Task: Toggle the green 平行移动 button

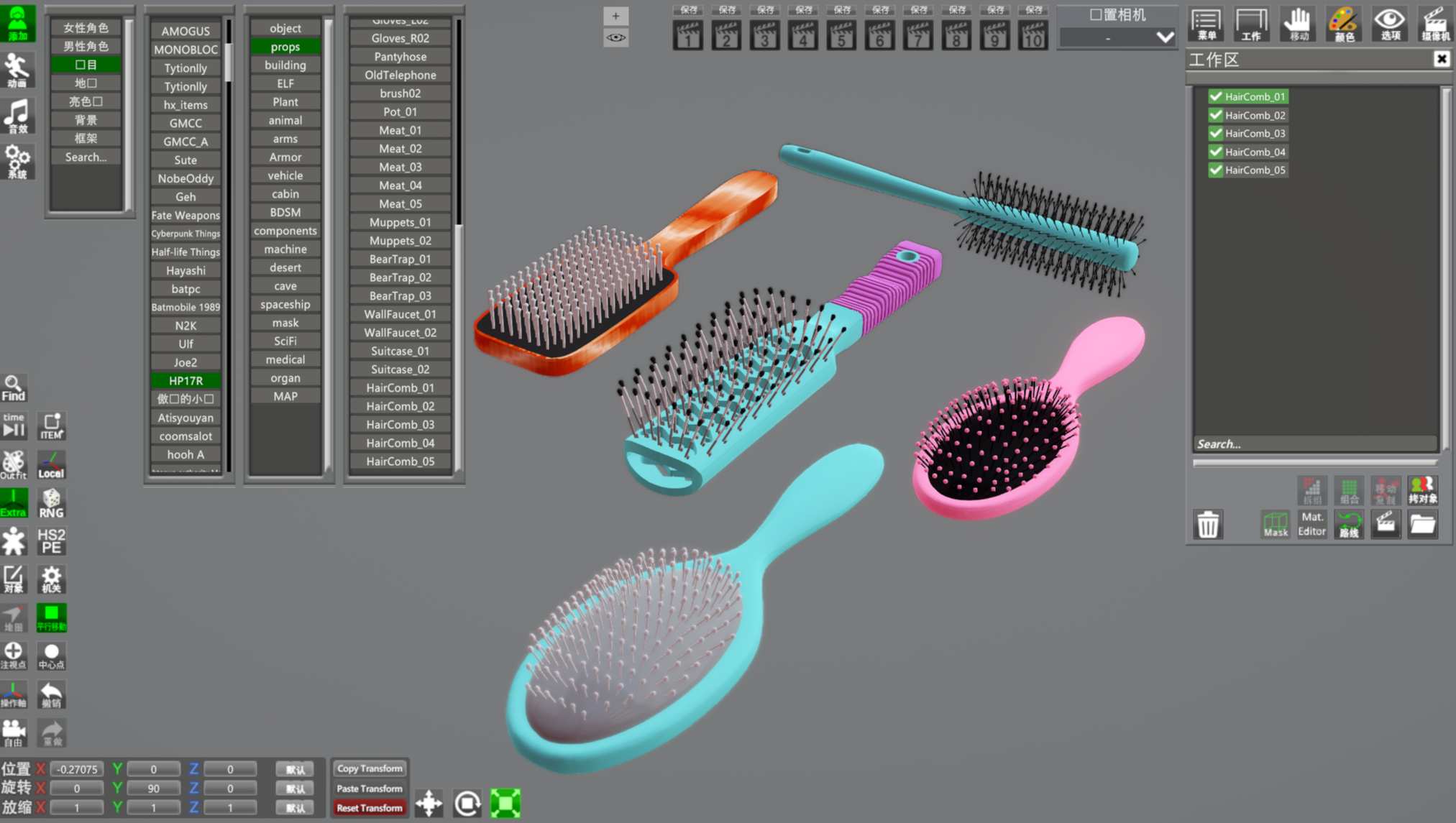Action: [51, 617]
